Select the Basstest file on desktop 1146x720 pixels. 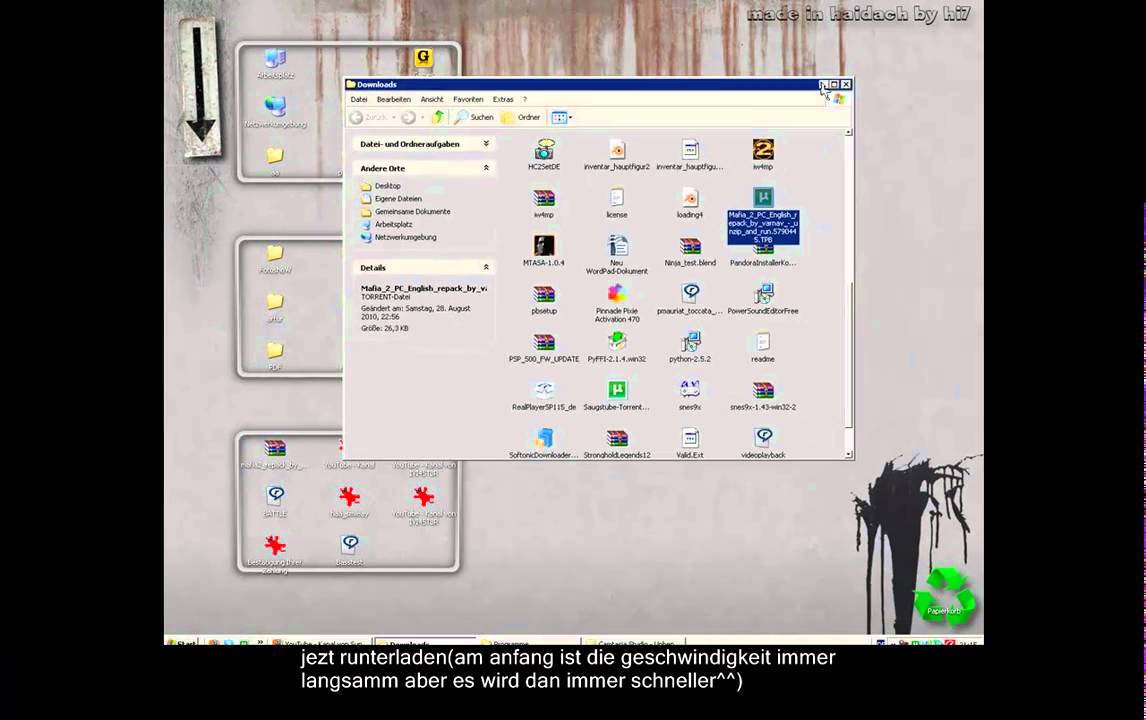[x=349, y=550]
